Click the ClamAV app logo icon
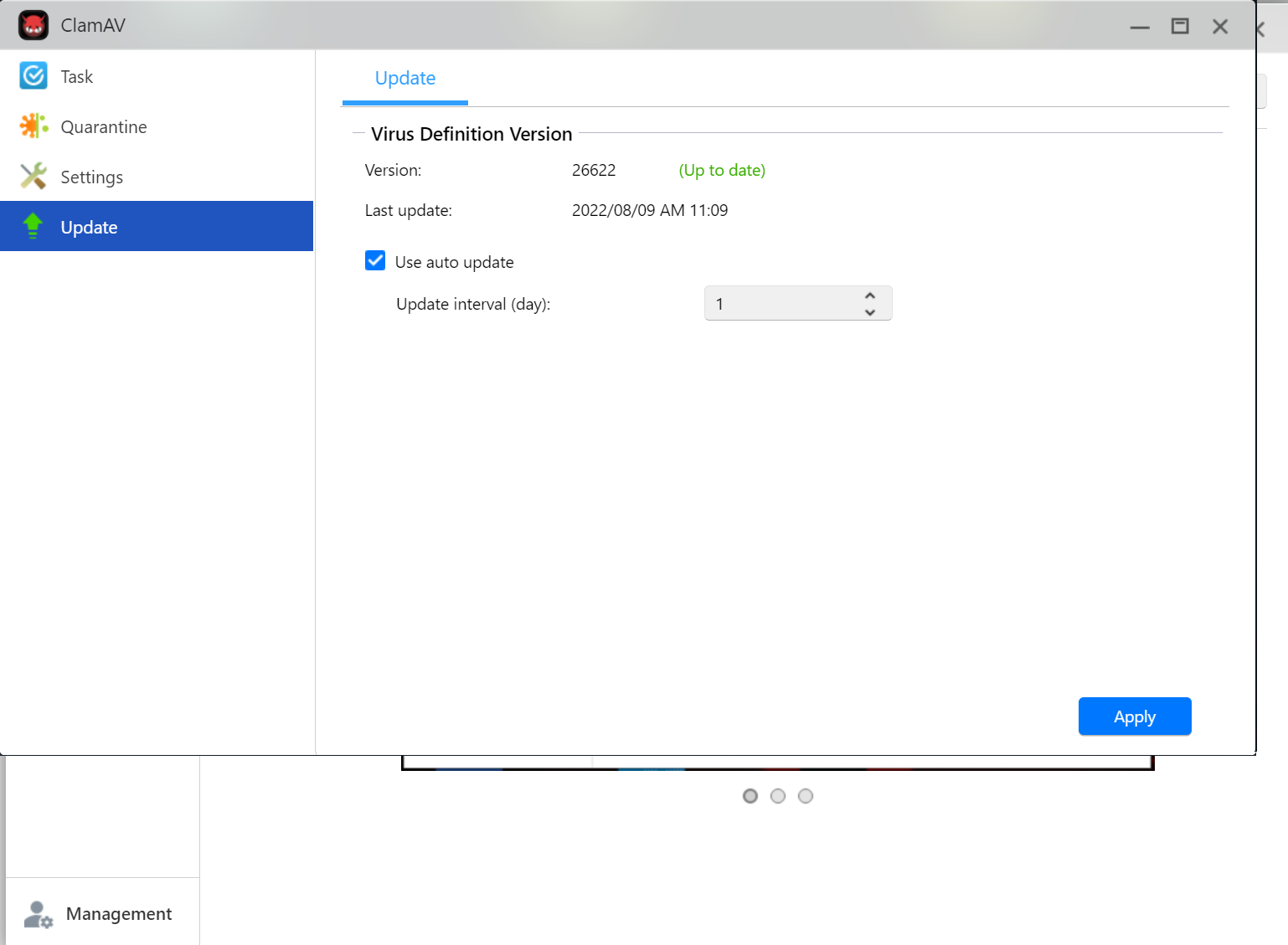Viewport: 1288px width, 945px height. [x=33, y=26]
